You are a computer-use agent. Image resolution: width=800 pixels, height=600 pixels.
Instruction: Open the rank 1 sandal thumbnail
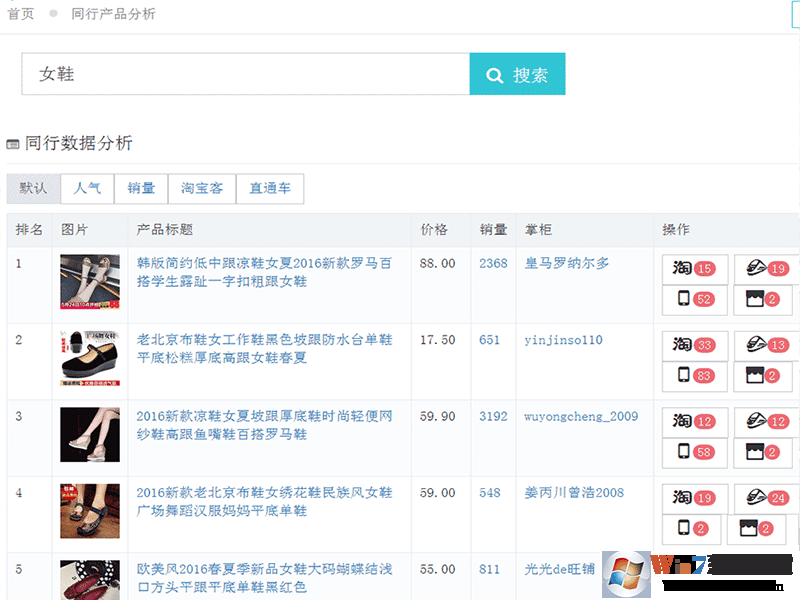(x=90, y=282)
